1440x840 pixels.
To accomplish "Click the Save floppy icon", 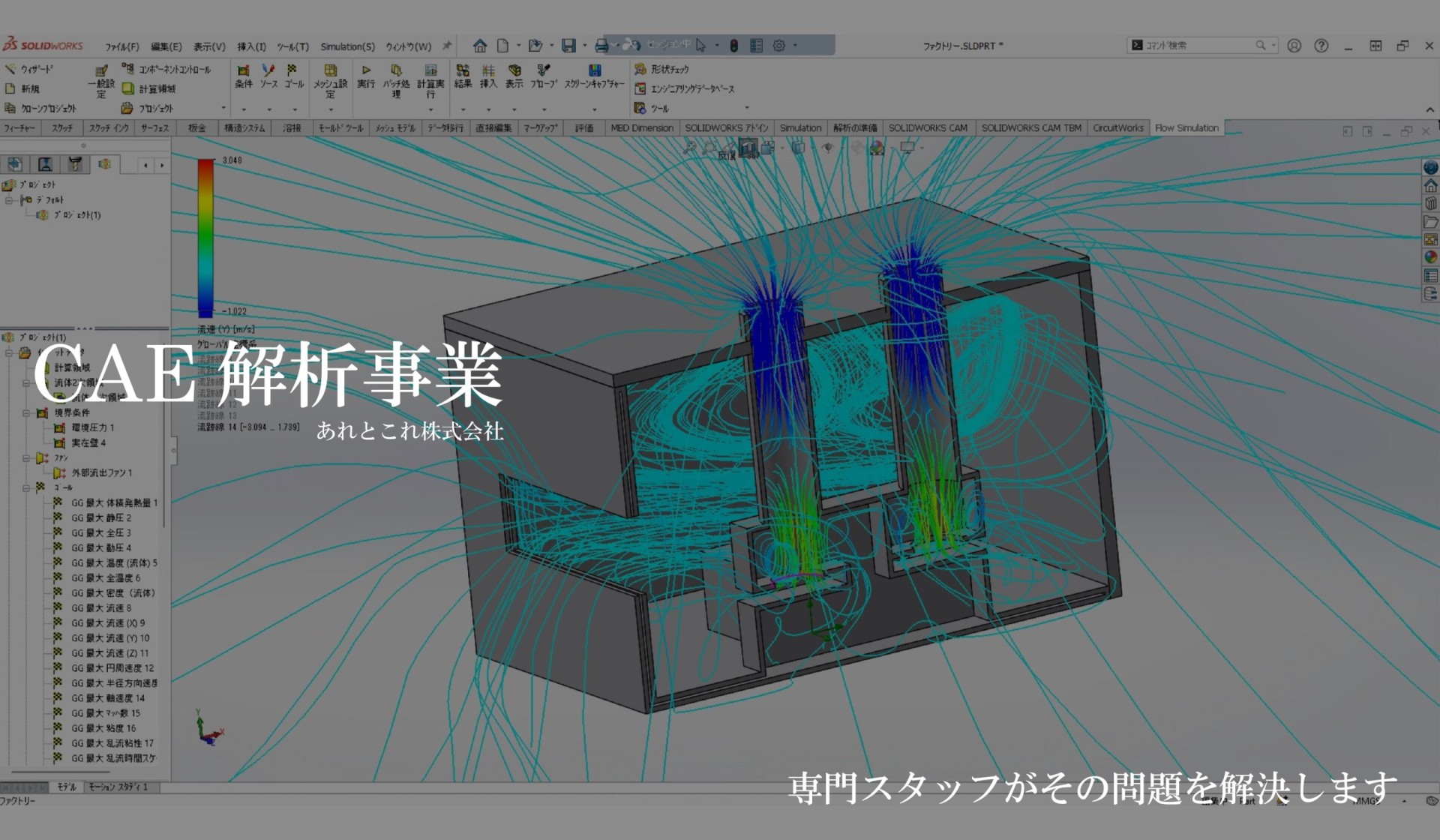I will tap(569, 46).
